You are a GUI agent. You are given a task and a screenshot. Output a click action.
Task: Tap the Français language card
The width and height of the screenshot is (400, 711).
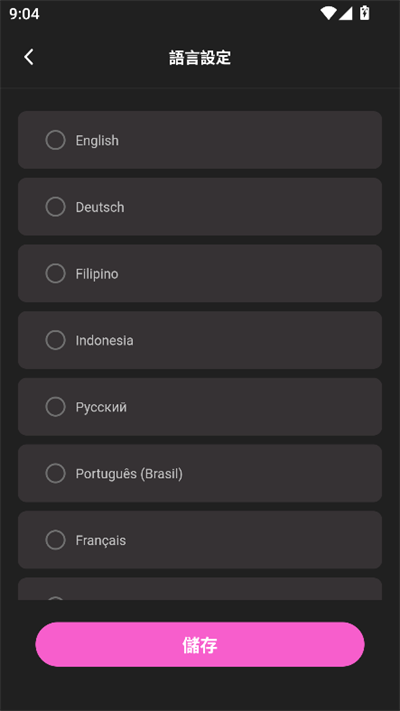tap(200, 540)
